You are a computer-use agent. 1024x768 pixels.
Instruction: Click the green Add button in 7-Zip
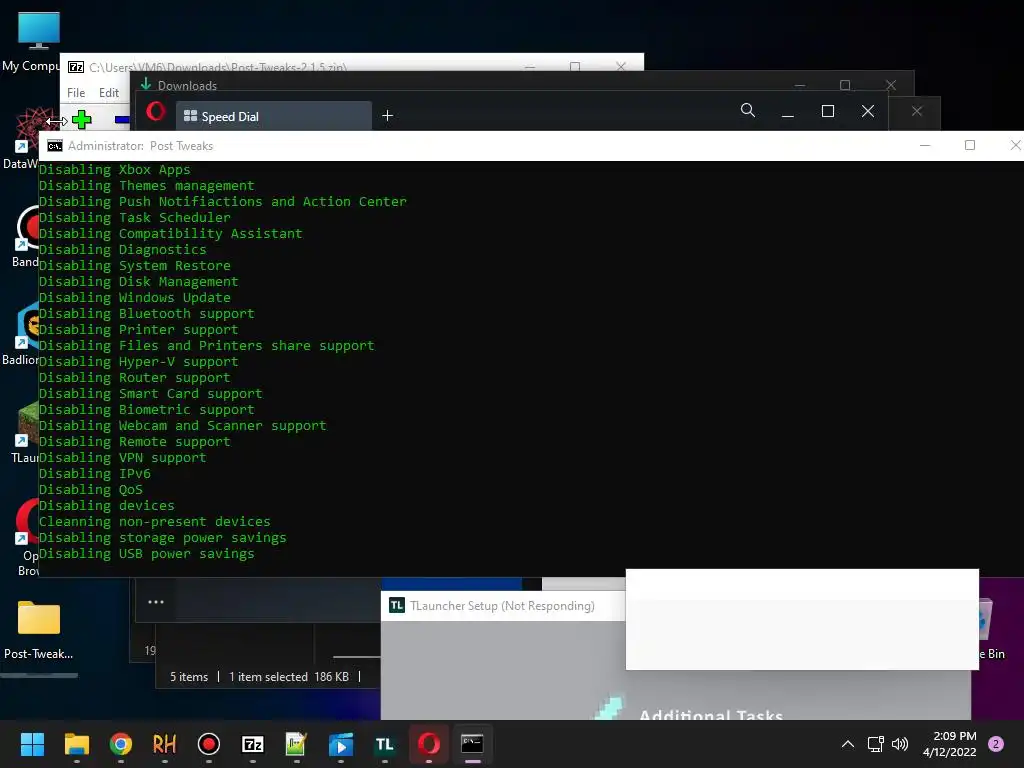(x=82, y=120)
